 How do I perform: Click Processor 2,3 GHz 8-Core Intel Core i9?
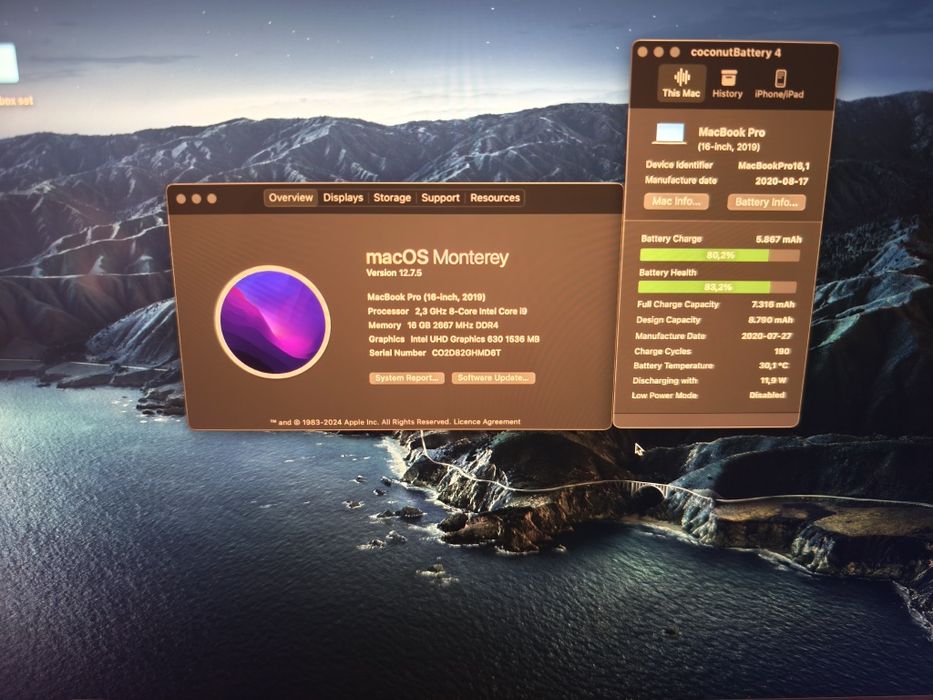click(447, 311)
